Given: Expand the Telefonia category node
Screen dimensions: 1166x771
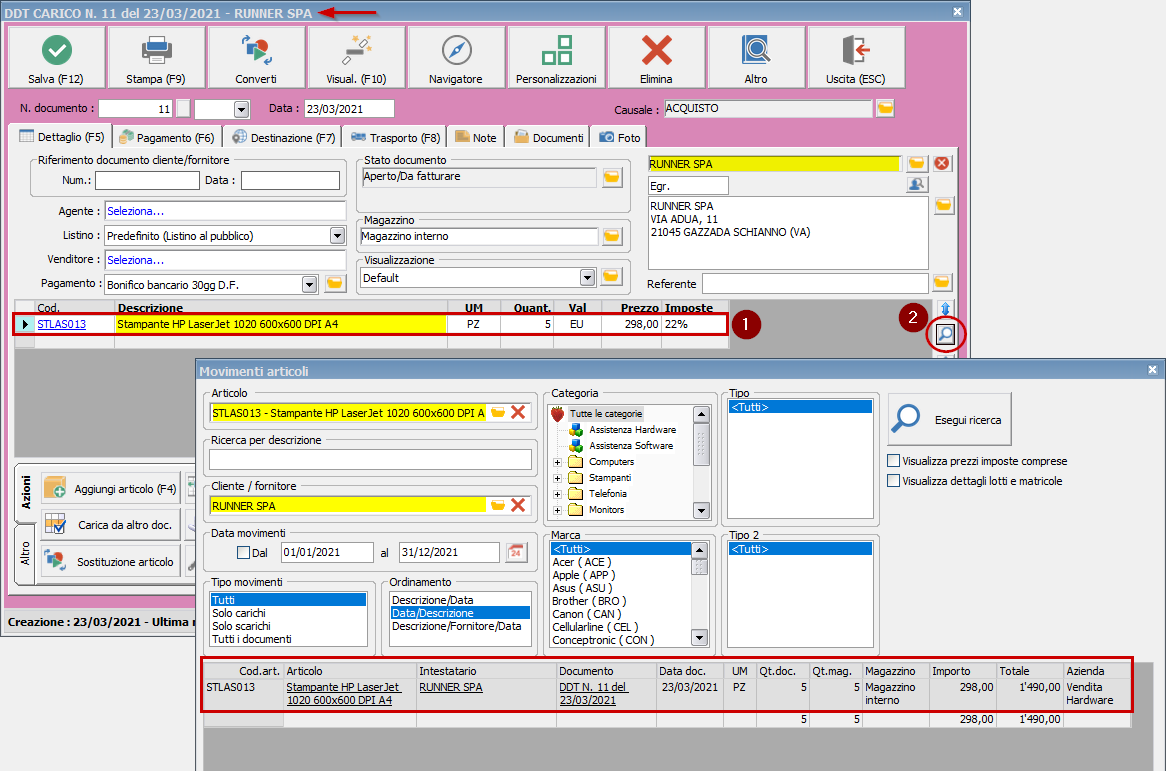Looking at the screenshot, I should coord(557,494).
